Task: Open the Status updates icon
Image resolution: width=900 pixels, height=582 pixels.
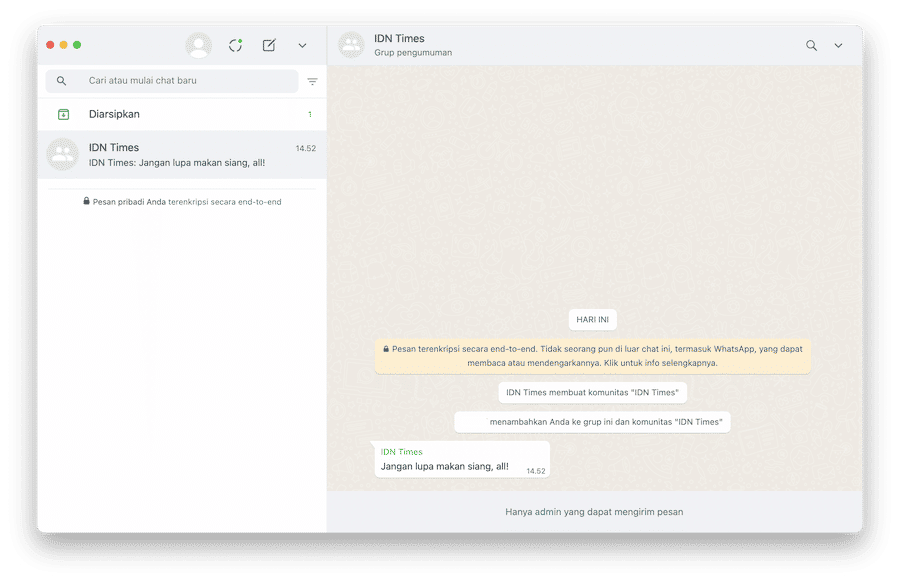Action: 235,45
